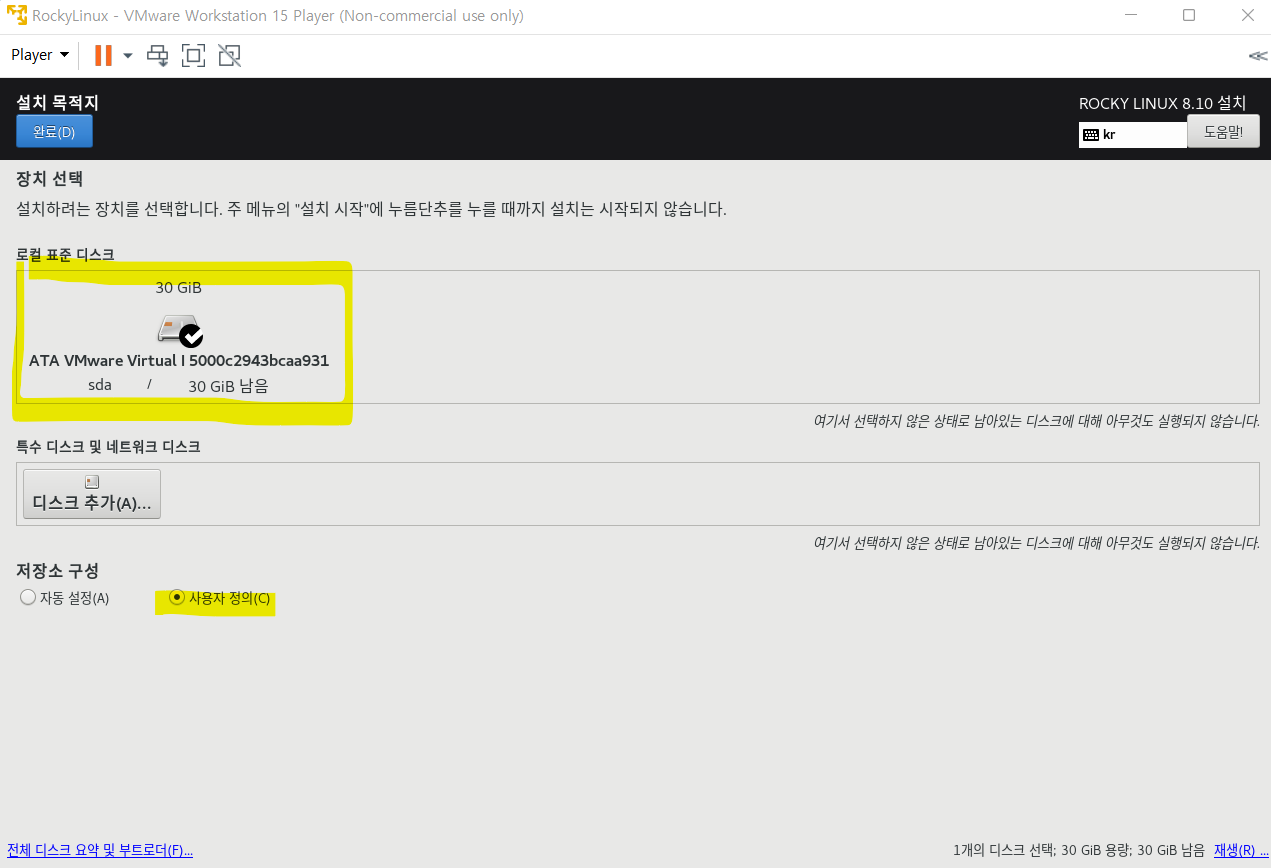Viewport: 1271px width, 868px height.
Task: Click the 로컬 표준 디스크 label
Action: [x=65, y=255]
